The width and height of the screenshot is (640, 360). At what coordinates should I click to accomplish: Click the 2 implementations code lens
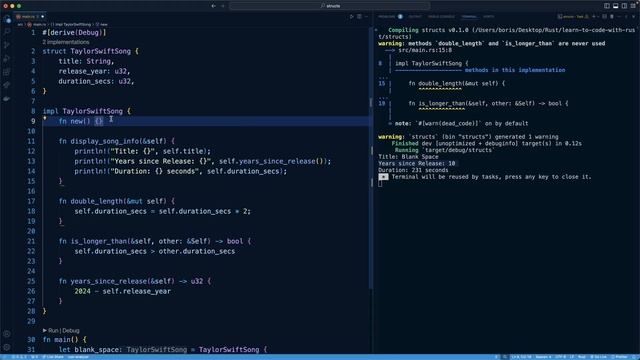click(x=66, y=42)
